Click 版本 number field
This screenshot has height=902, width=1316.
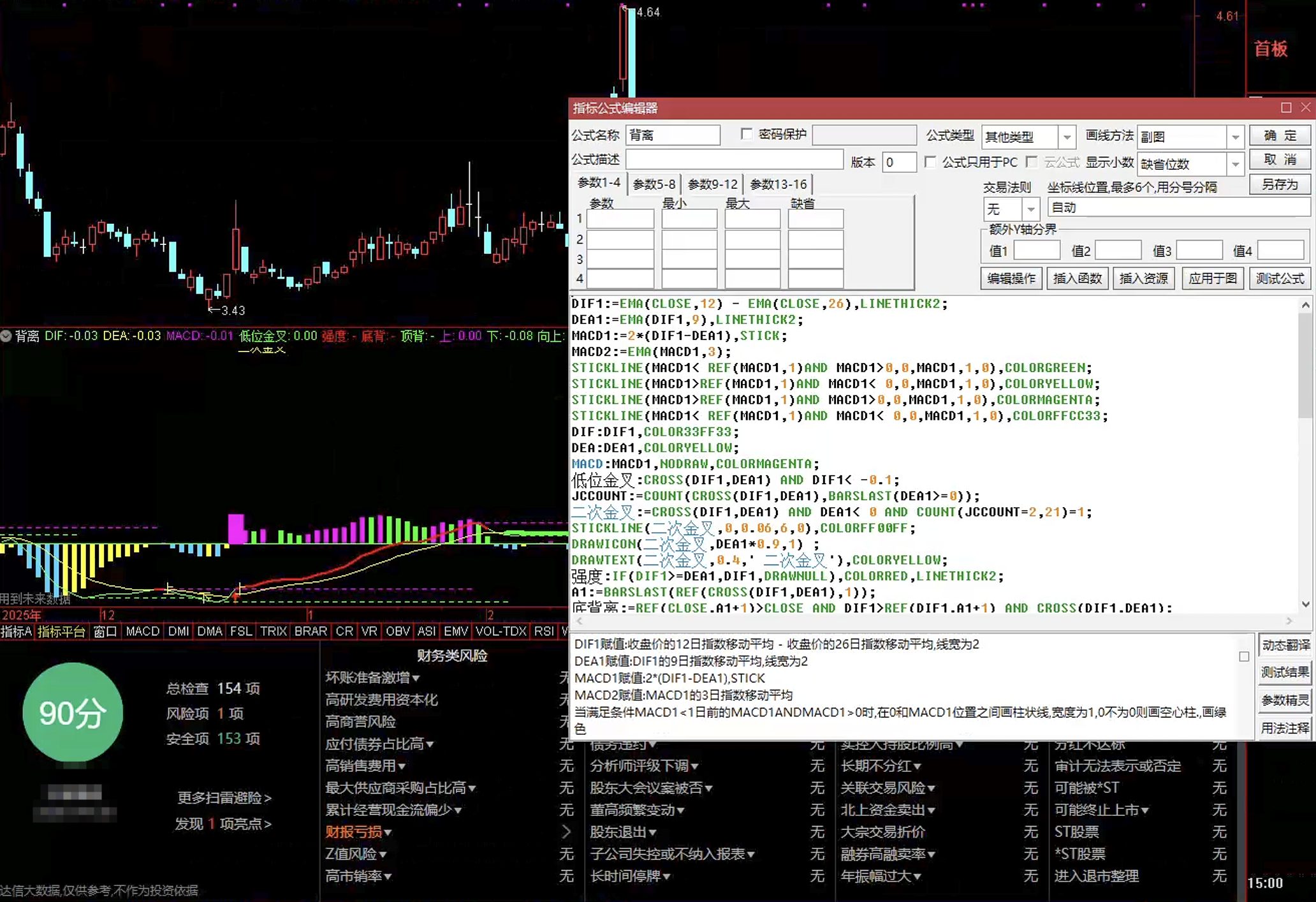pyautogui.click(x=899, y=162)
